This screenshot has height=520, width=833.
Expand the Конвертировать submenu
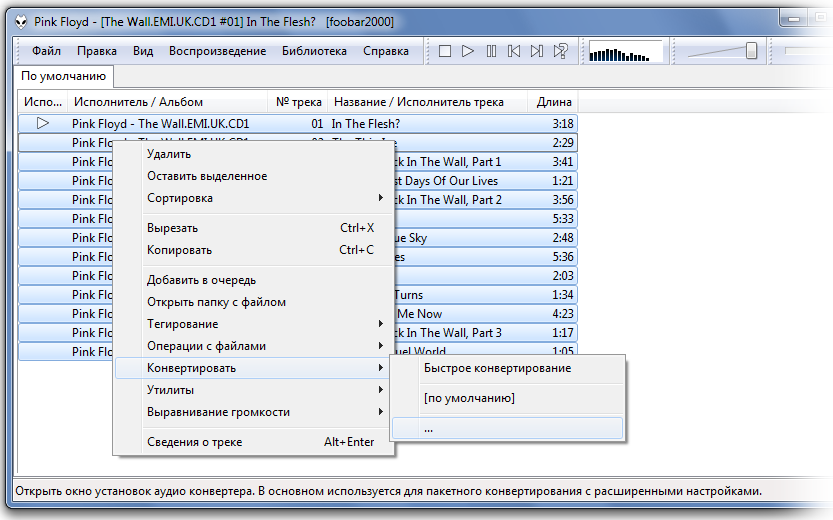(254, 368)
